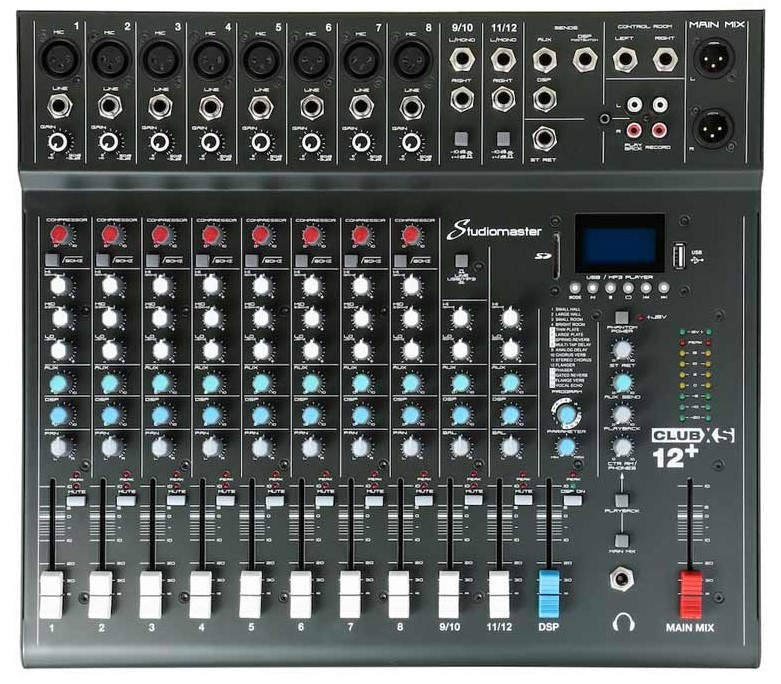The width and height of the screenshot is (781, 684).
Task: Click the USB trident symbol
Action: pos(697,260)
